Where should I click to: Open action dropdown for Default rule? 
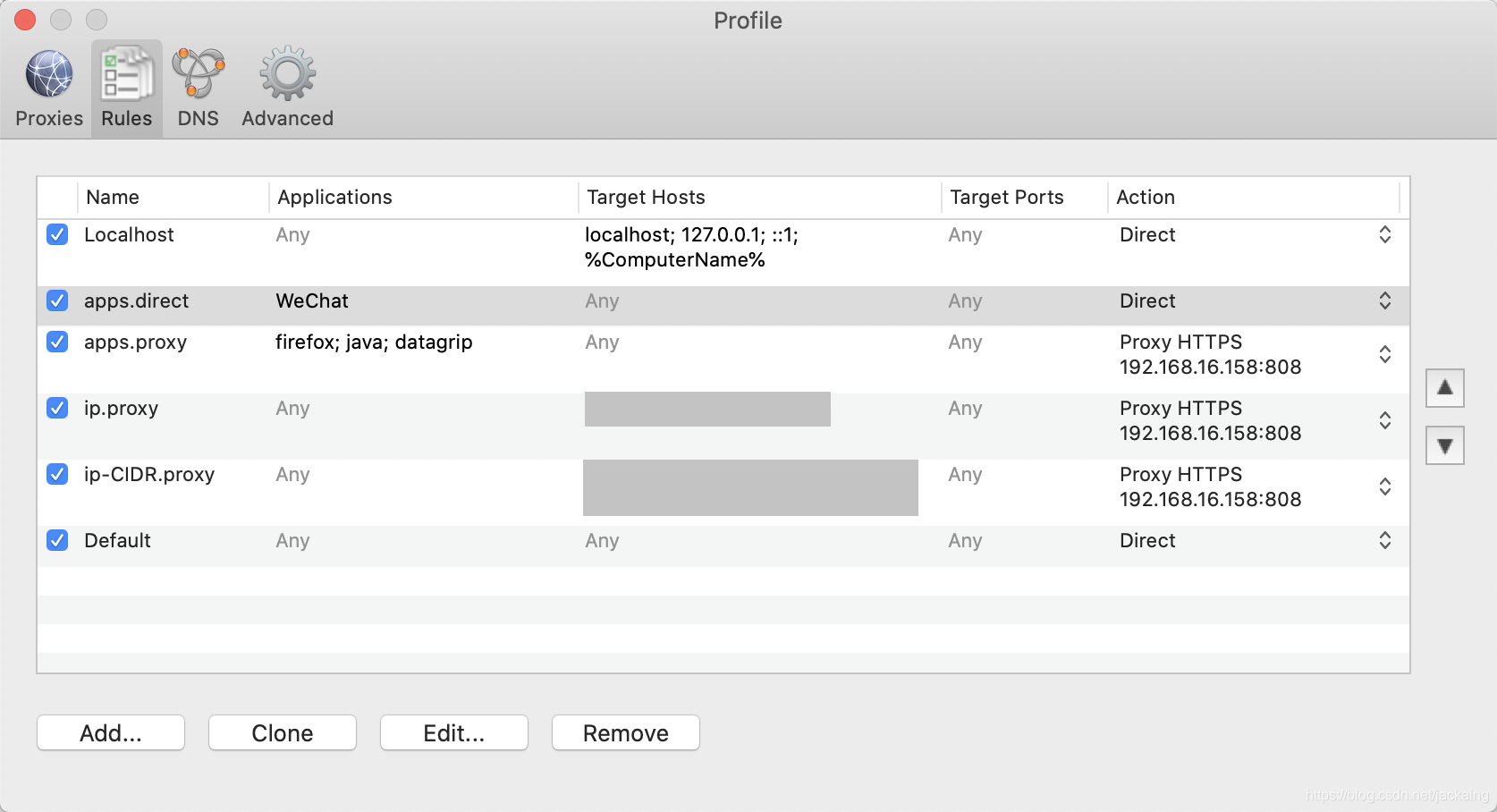click(1384, 540)
